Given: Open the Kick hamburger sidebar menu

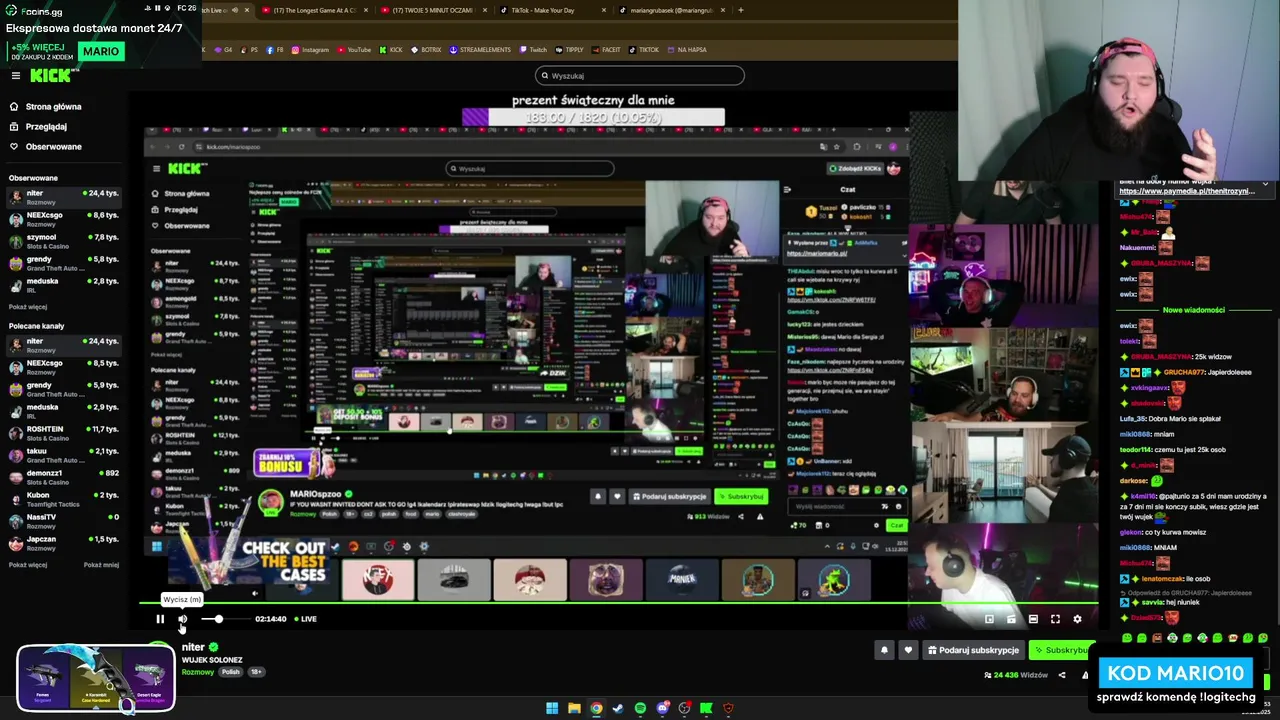Looking at the screenshot, I should coord(15,75).
